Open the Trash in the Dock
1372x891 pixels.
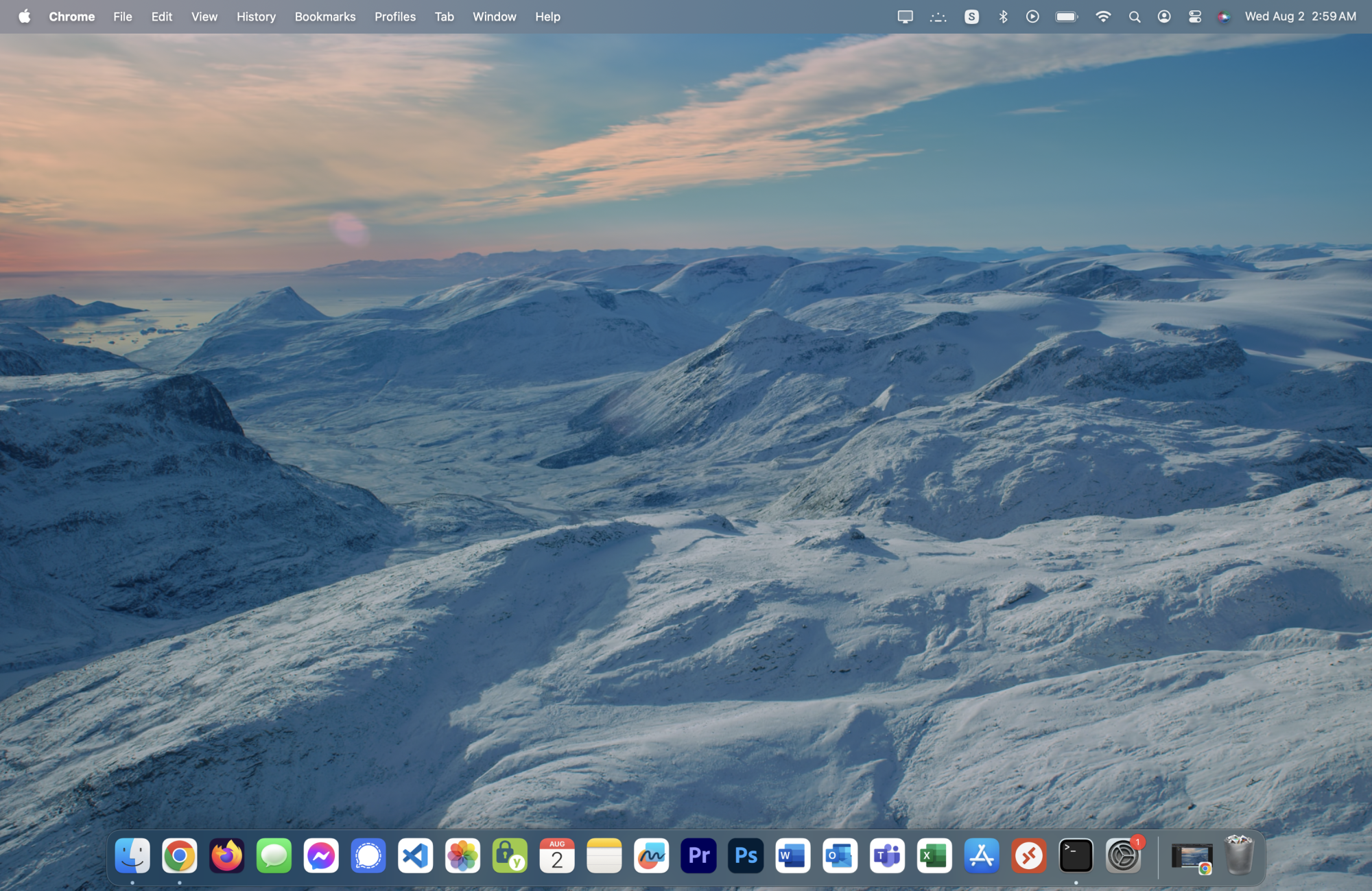click(1239, 855)
